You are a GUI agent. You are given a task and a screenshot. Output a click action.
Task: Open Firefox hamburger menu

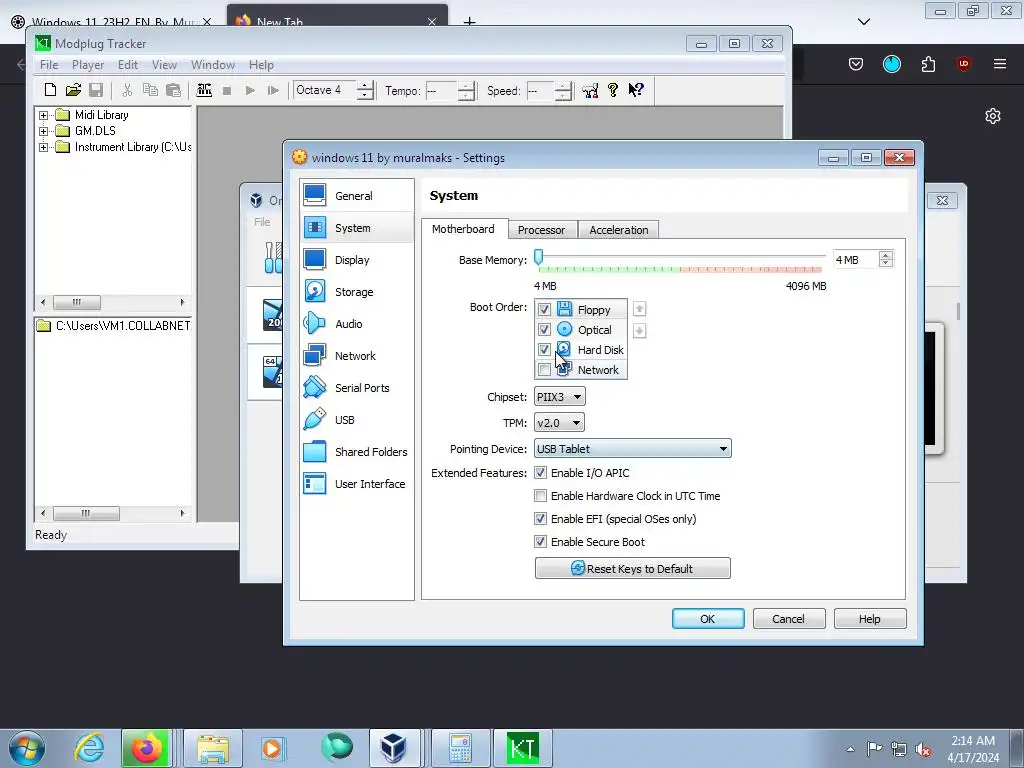[x=1000, y=64]
